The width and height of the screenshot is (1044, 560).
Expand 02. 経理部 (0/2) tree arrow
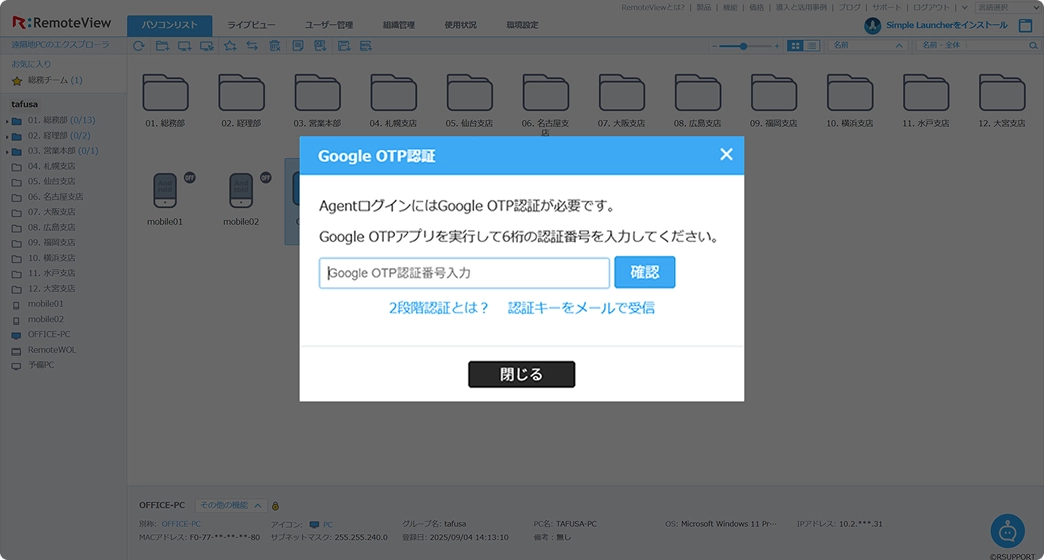tap(7, 137)
